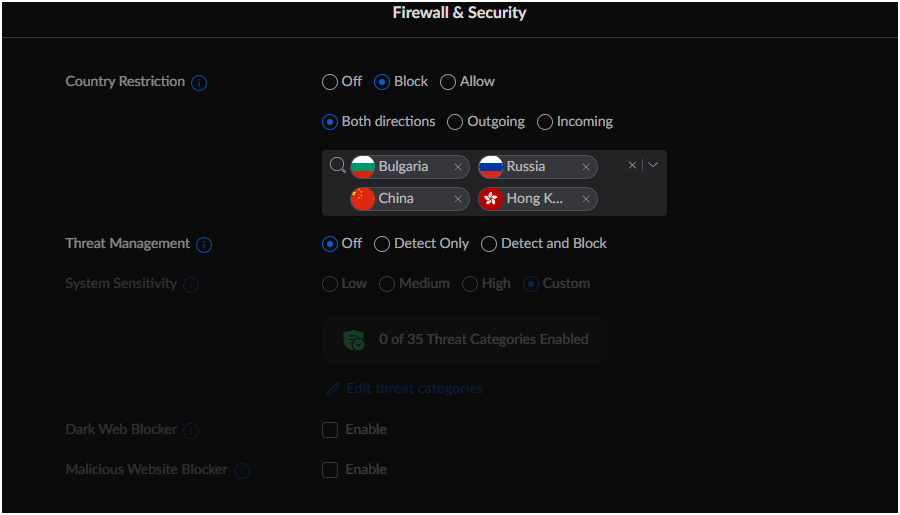900x515 pixels.
Task: Remove the China country tag
Action: 458,199
